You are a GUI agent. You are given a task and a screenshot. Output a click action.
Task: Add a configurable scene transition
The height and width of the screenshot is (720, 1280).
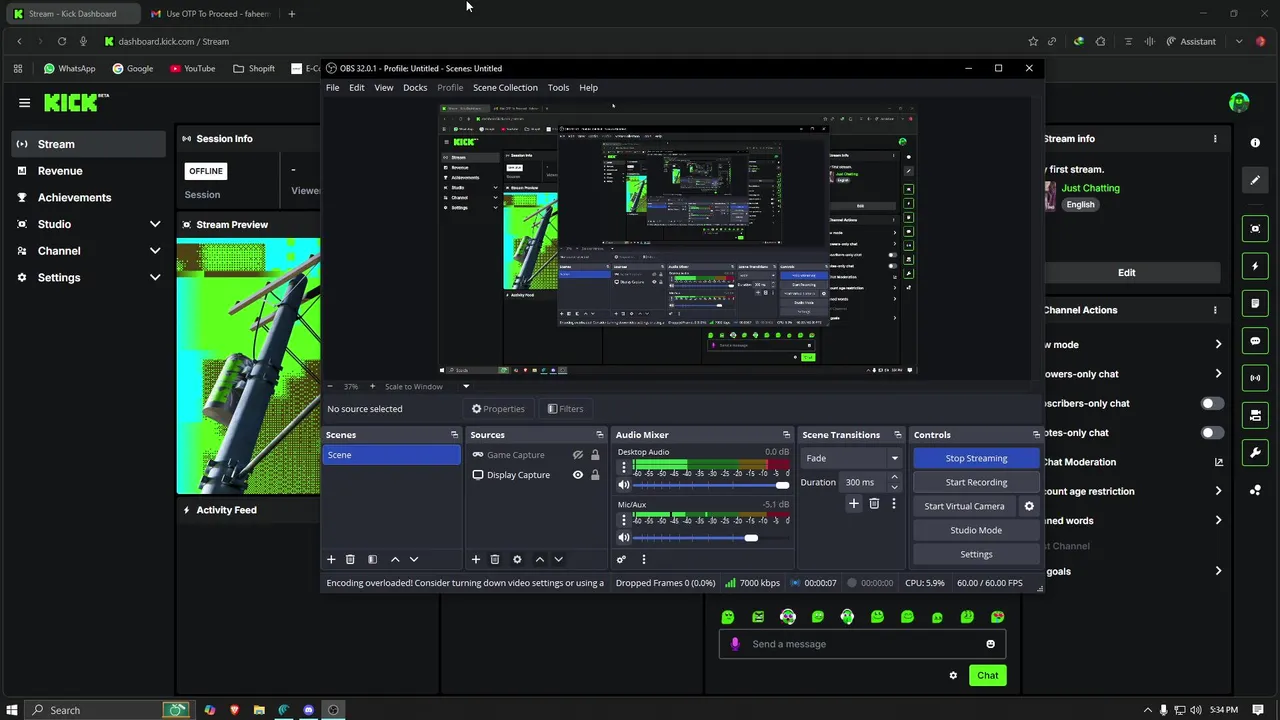pos(854,504)
